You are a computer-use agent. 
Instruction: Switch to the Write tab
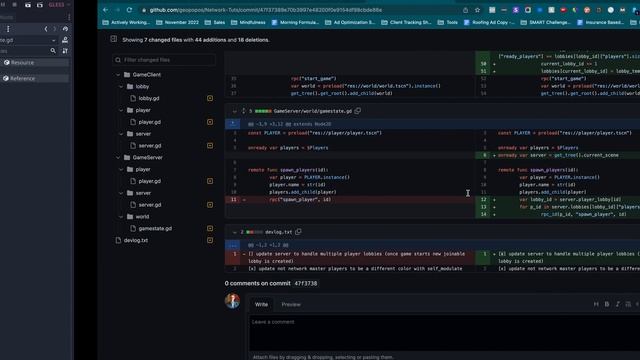[261, 304]
